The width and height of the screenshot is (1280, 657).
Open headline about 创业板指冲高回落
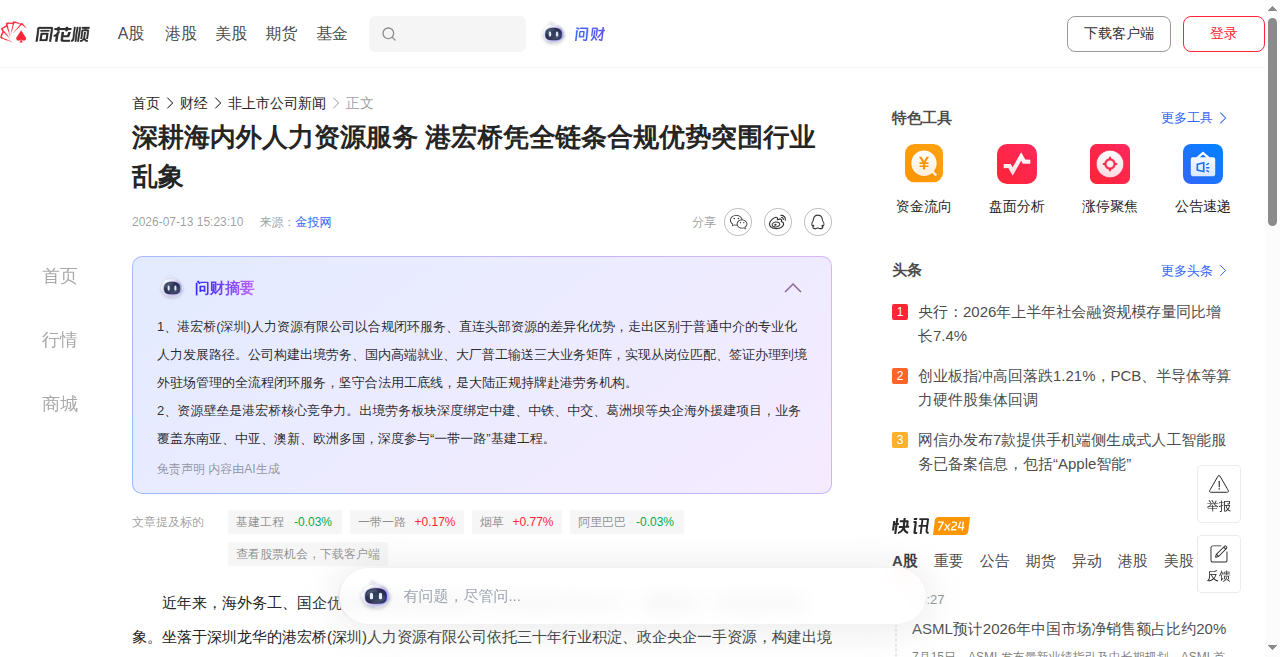tap(1074, 388)
